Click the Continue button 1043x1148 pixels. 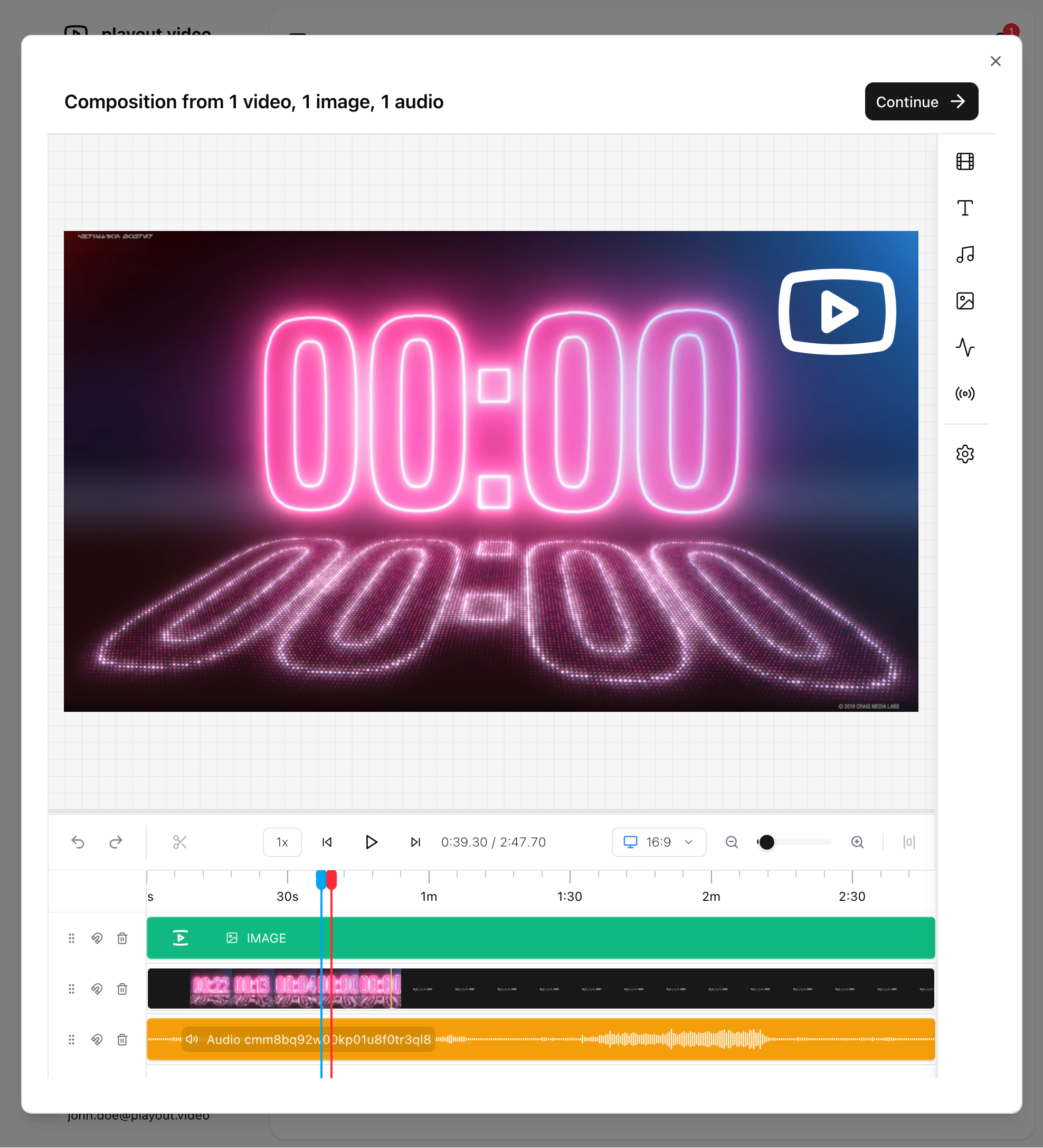tap(921, 102)
